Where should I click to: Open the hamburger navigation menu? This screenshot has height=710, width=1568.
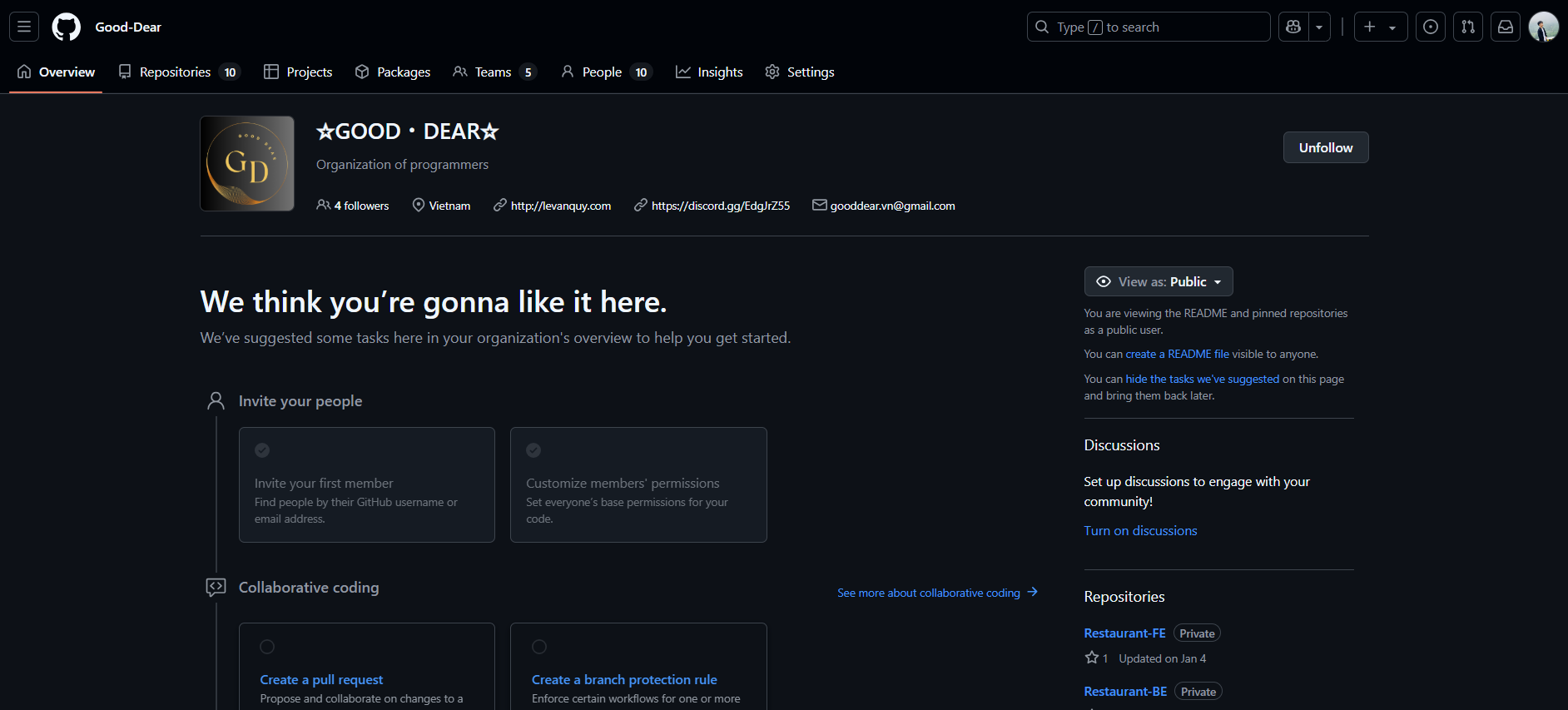pyautogui.click(x=24, y=27)
